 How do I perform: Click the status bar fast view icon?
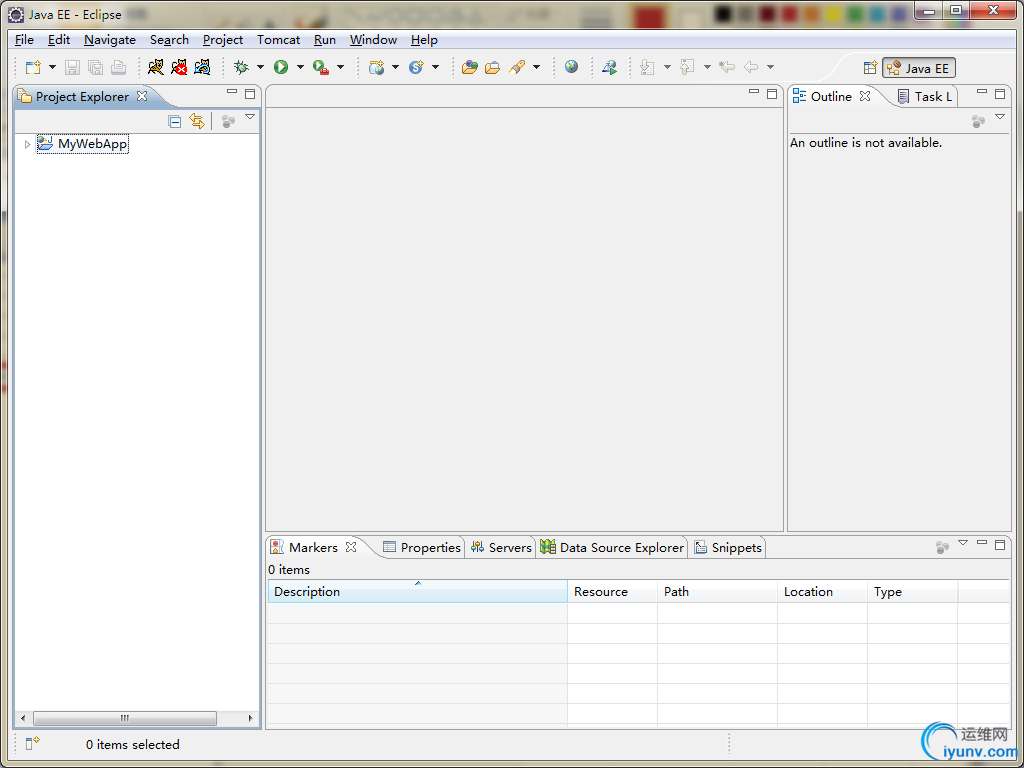33,743
